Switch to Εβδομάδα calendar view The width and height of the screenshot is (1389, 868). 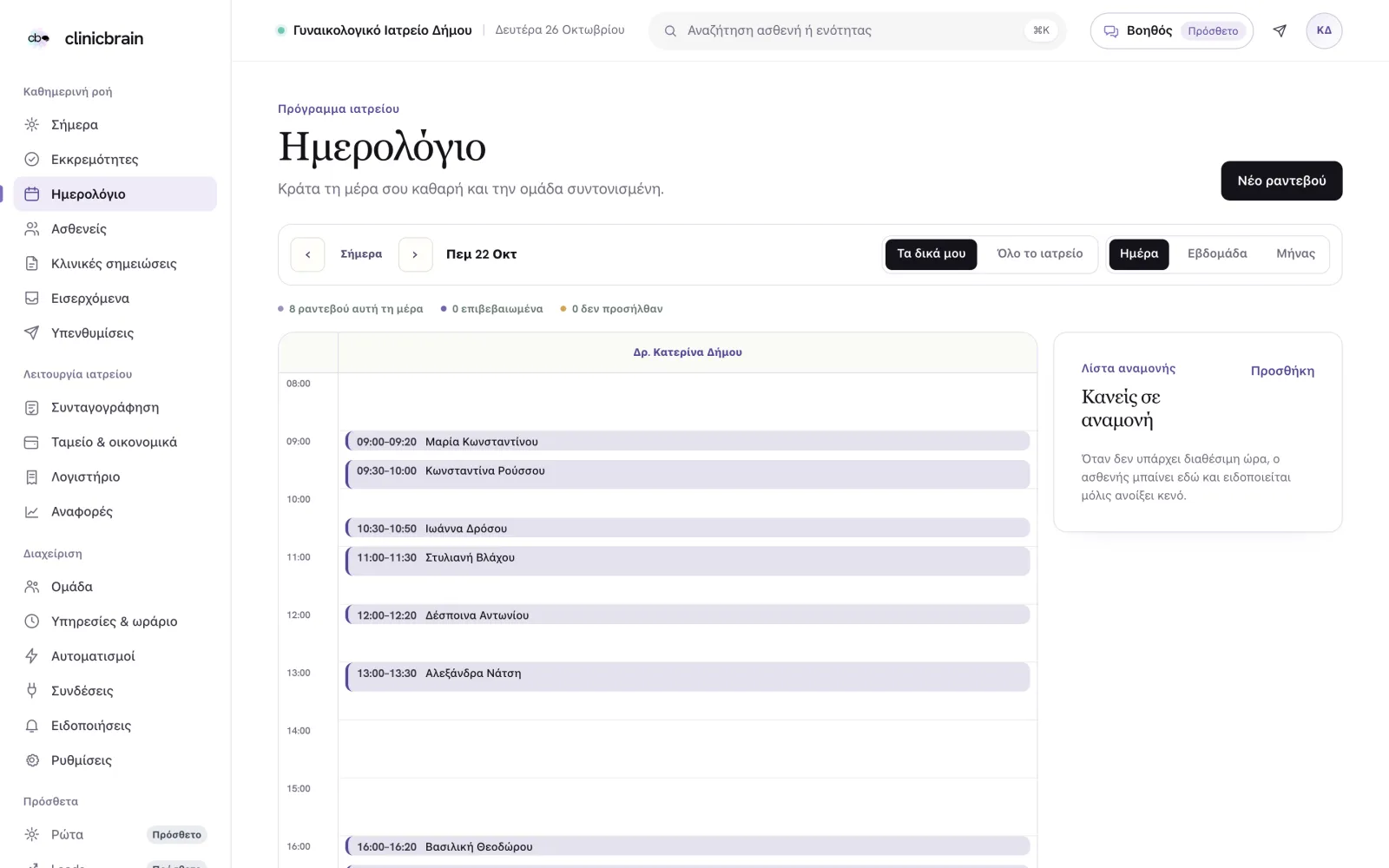pyautogui.click(x=1217, y=253)
